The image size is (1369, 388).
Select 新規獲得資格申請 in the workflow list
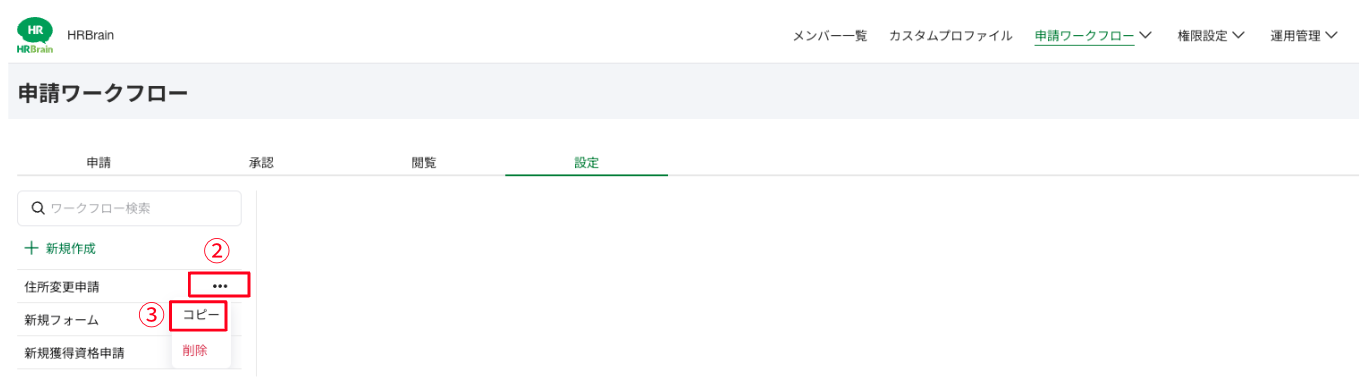pyautogui.click(x=75, y=353)
